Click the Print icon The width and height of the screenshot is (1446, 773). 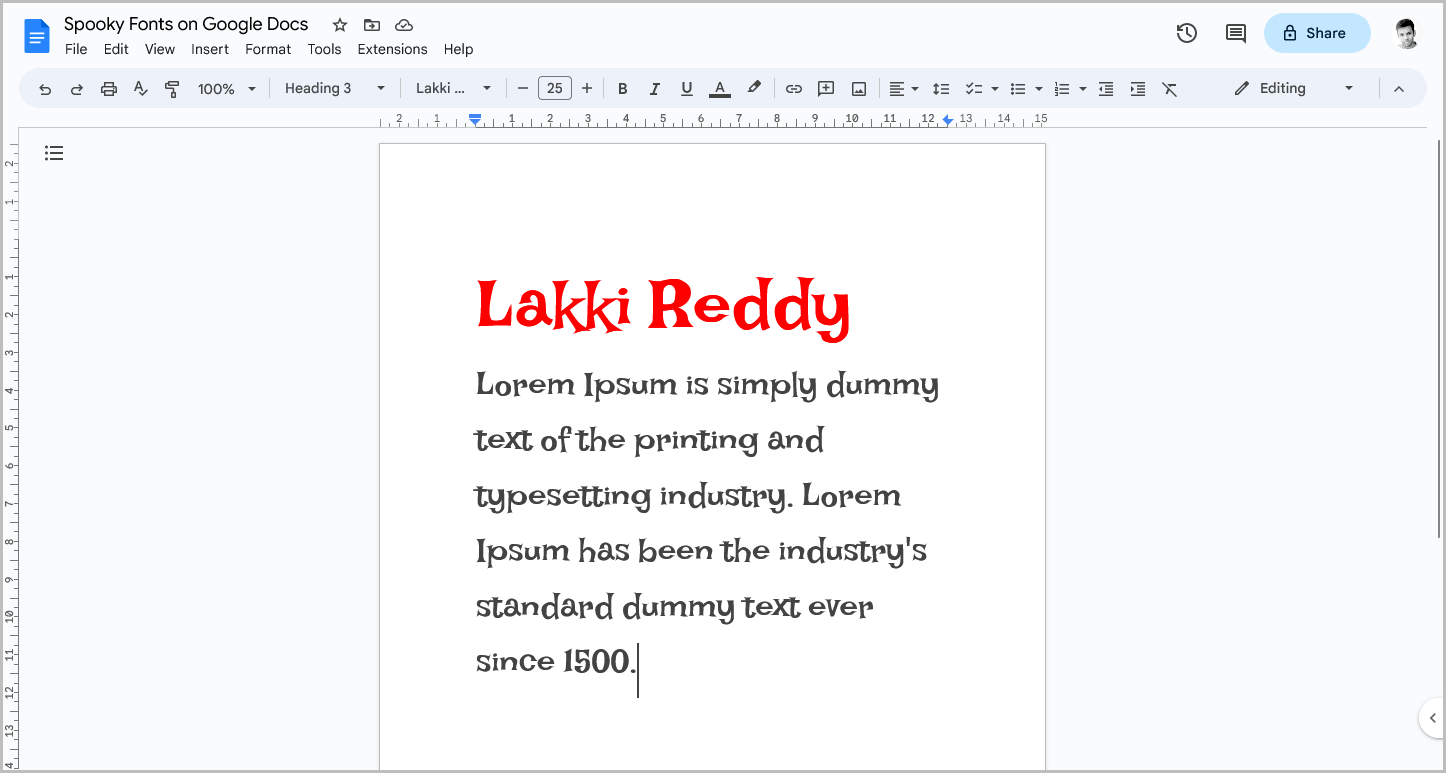108,88
